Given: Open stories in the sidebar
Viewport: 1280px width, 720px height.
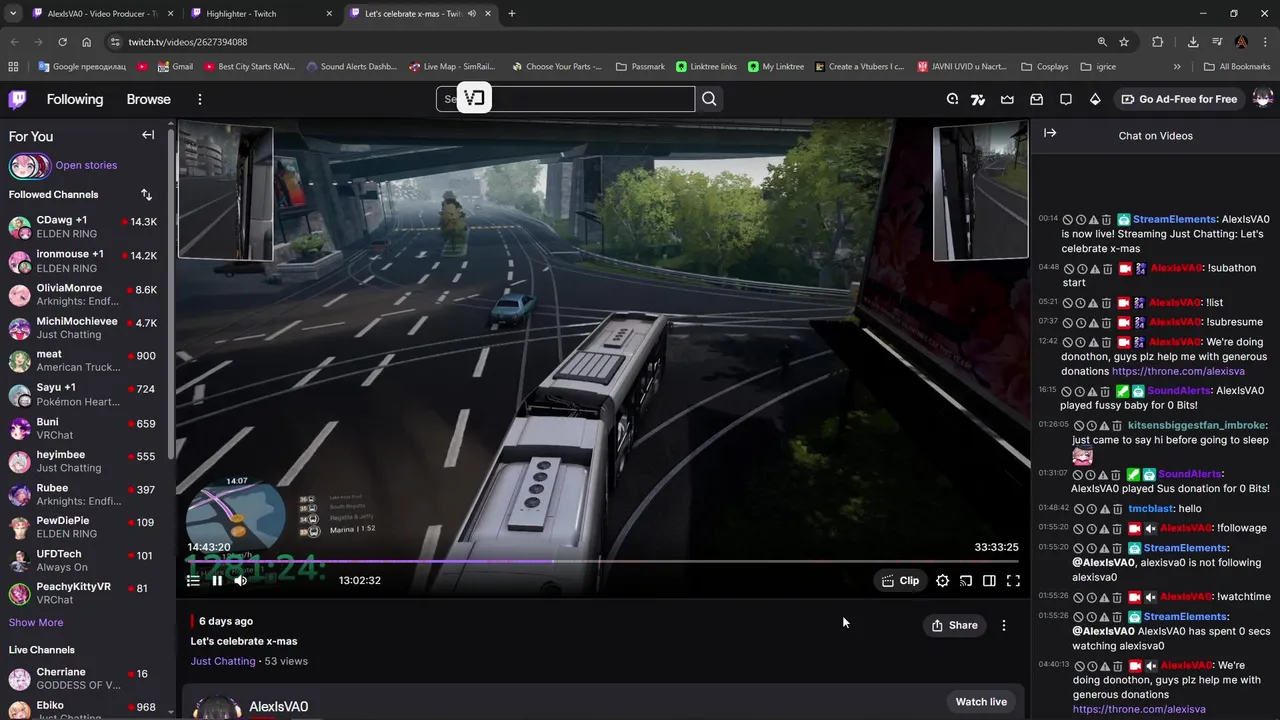Looking at the screenshot, I should (x=86, y=165).
